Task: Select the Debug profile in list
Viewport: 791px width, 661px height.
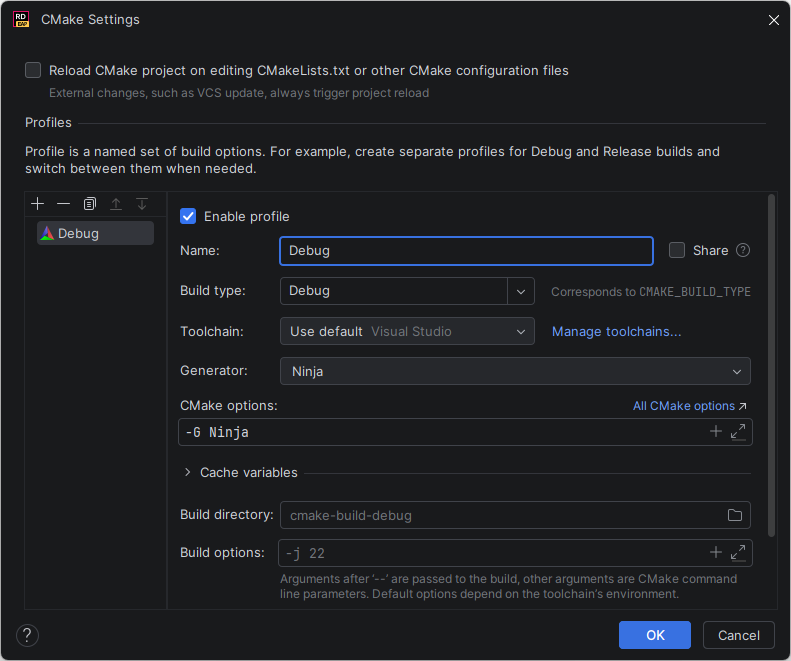Action: tap(95, 233)
